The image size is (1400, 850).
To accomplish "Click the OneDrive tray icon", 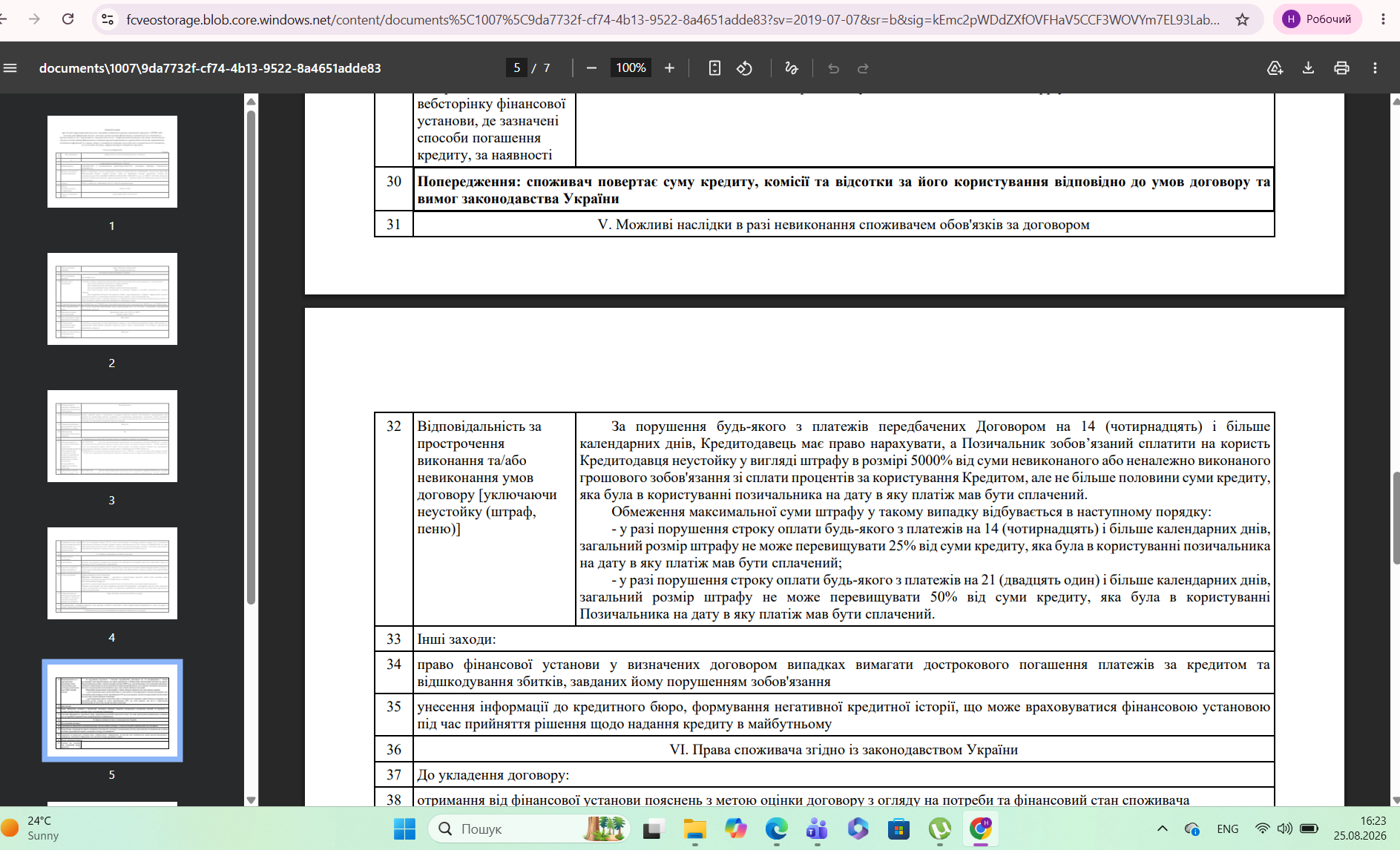I will pyautogui.click(x=1192, y=828).
